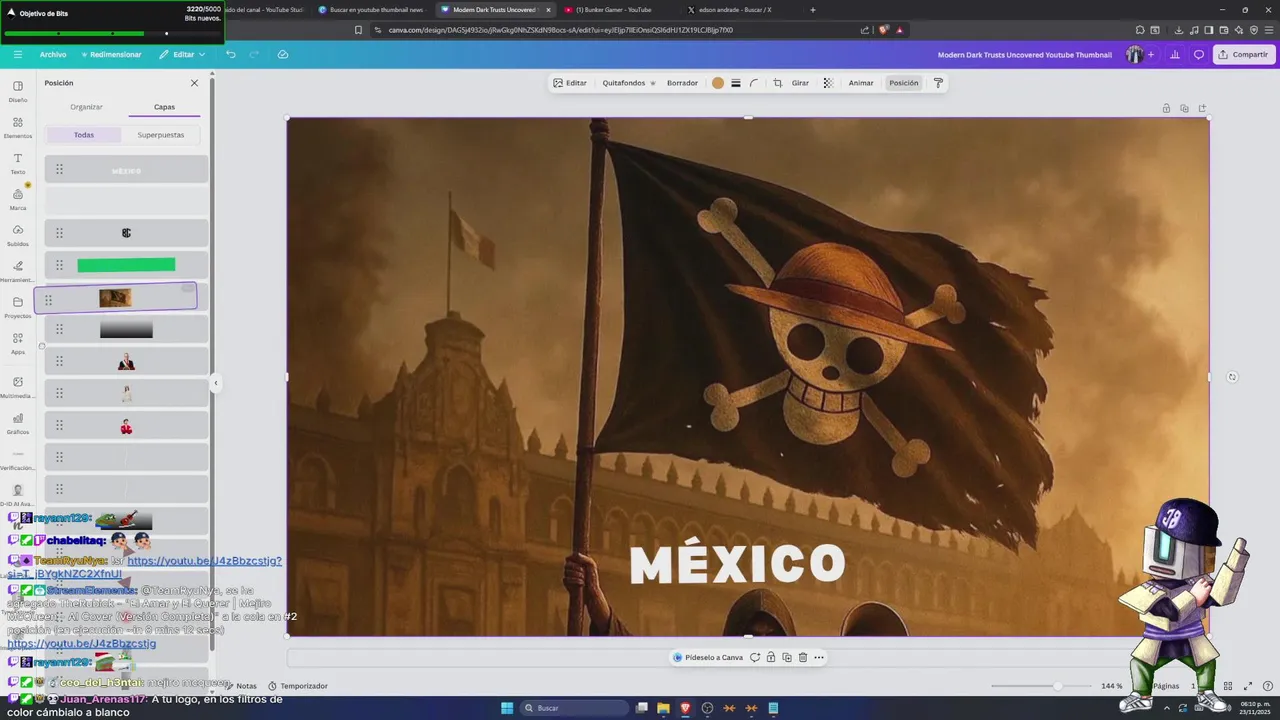Click Pídeselo a Canva assistant button
The height and width of the screenshot is (720, 1280).
tap(708, 657)
